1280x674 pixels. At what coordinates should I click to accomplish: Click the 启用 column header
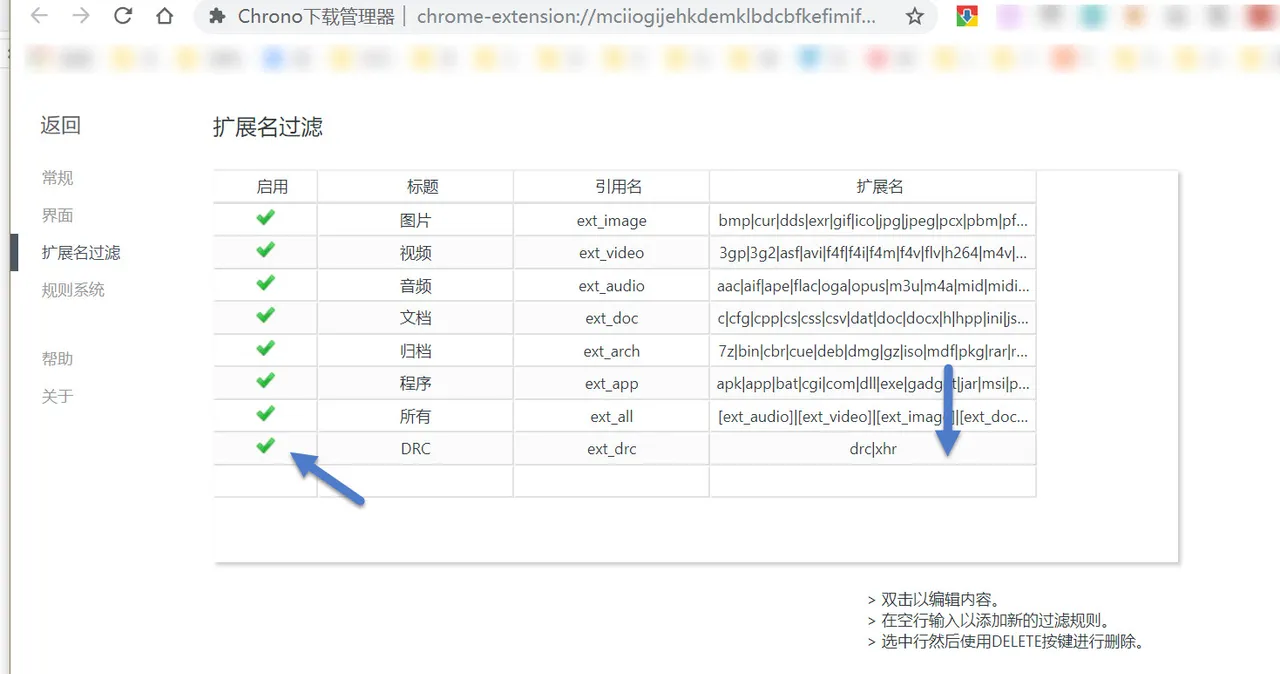click(266, 187)
